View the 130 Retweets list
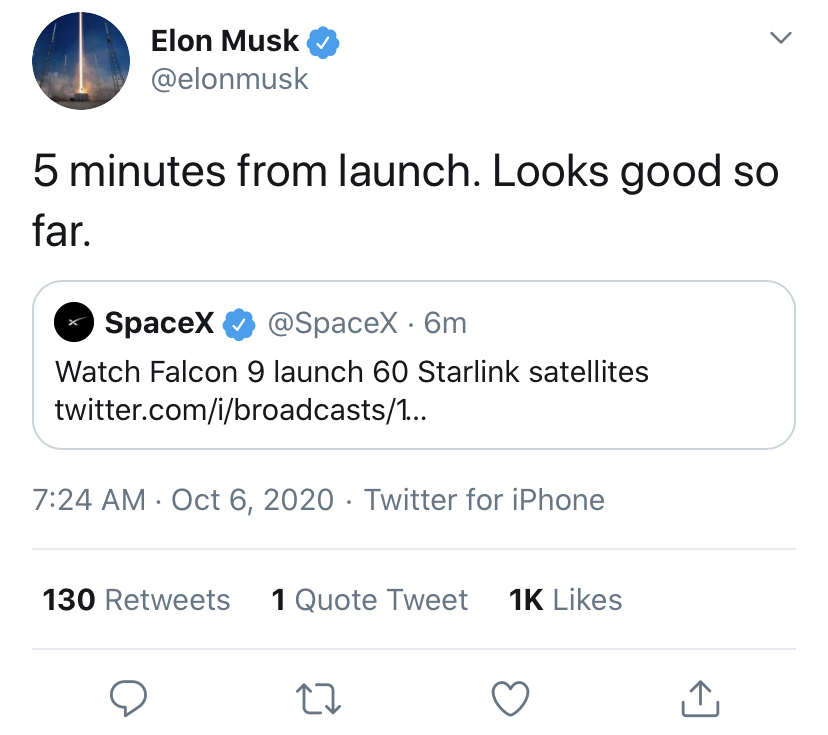828x735 pixels. 137,600
